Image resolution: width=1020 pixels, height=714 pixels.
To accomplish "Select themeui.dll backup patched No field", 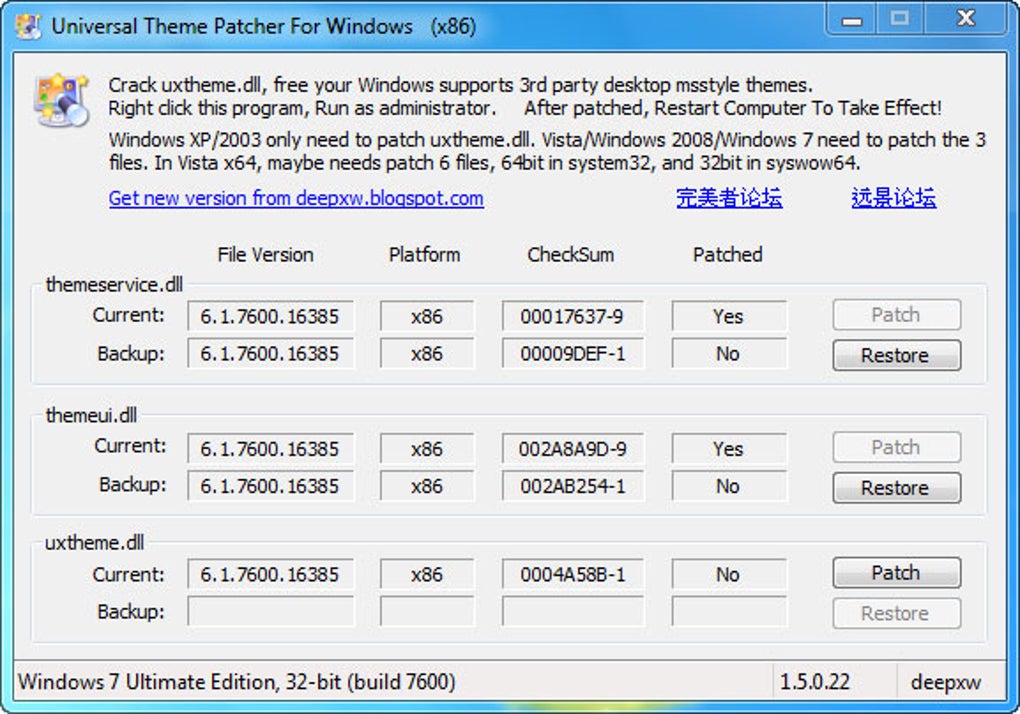I will coord(729,486).
